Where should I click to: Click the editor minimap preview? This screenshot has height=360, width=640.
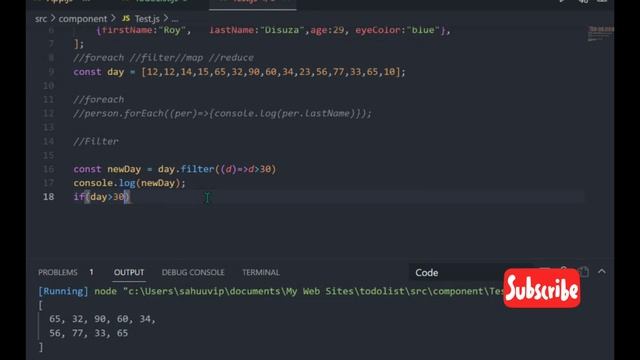pos(600,33)
